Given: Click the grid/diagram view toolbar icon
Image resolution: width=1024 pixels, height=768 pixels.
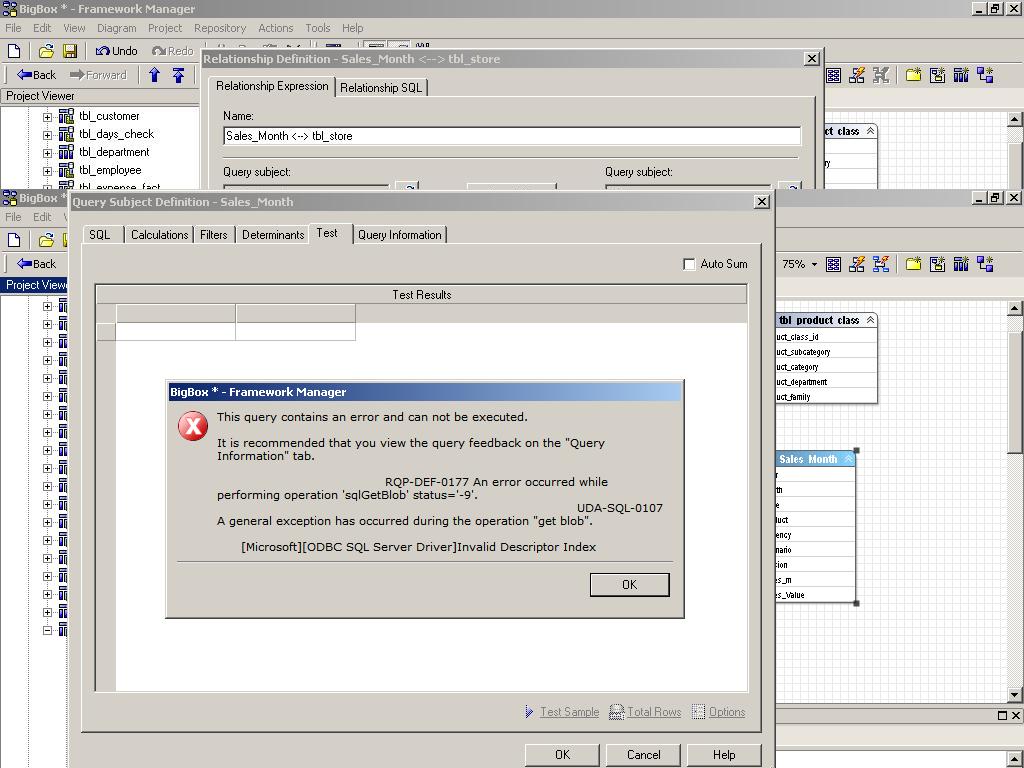Looking at the screenshot, I should pos(833,264).
